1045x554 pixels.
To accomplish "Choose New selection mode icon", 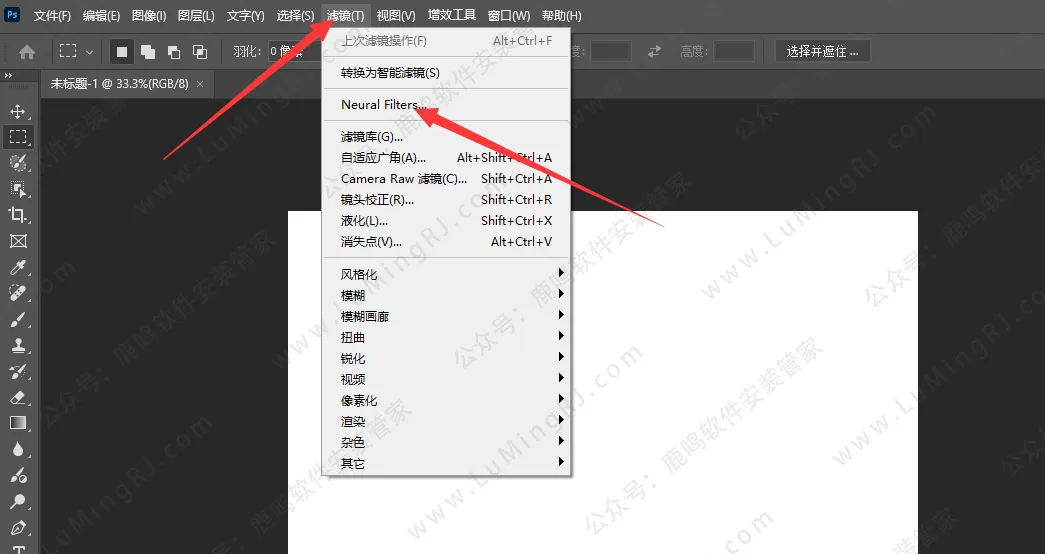I will click(122, 51).
